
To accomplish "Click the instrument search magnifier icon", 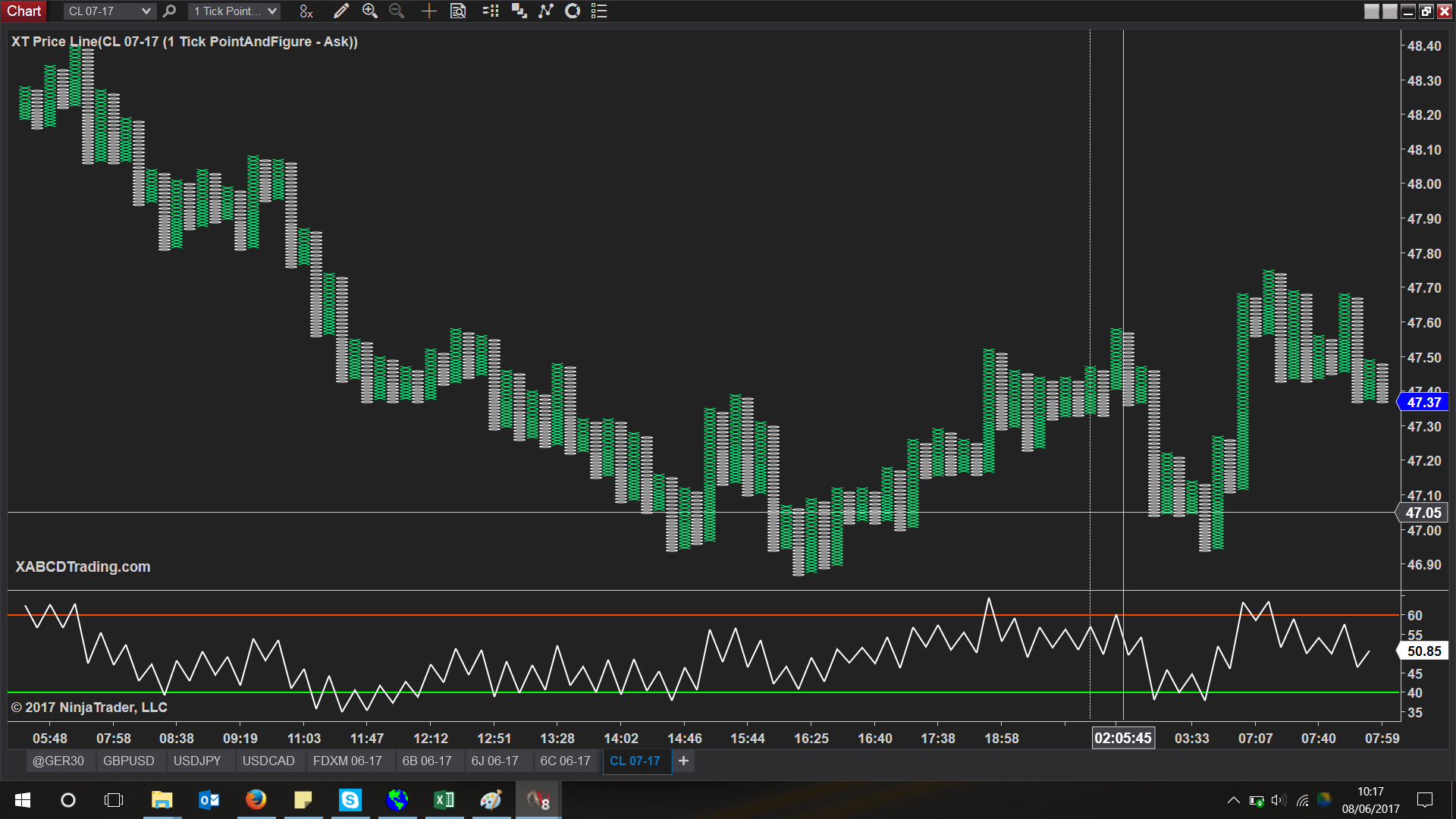I will [170, 11].
